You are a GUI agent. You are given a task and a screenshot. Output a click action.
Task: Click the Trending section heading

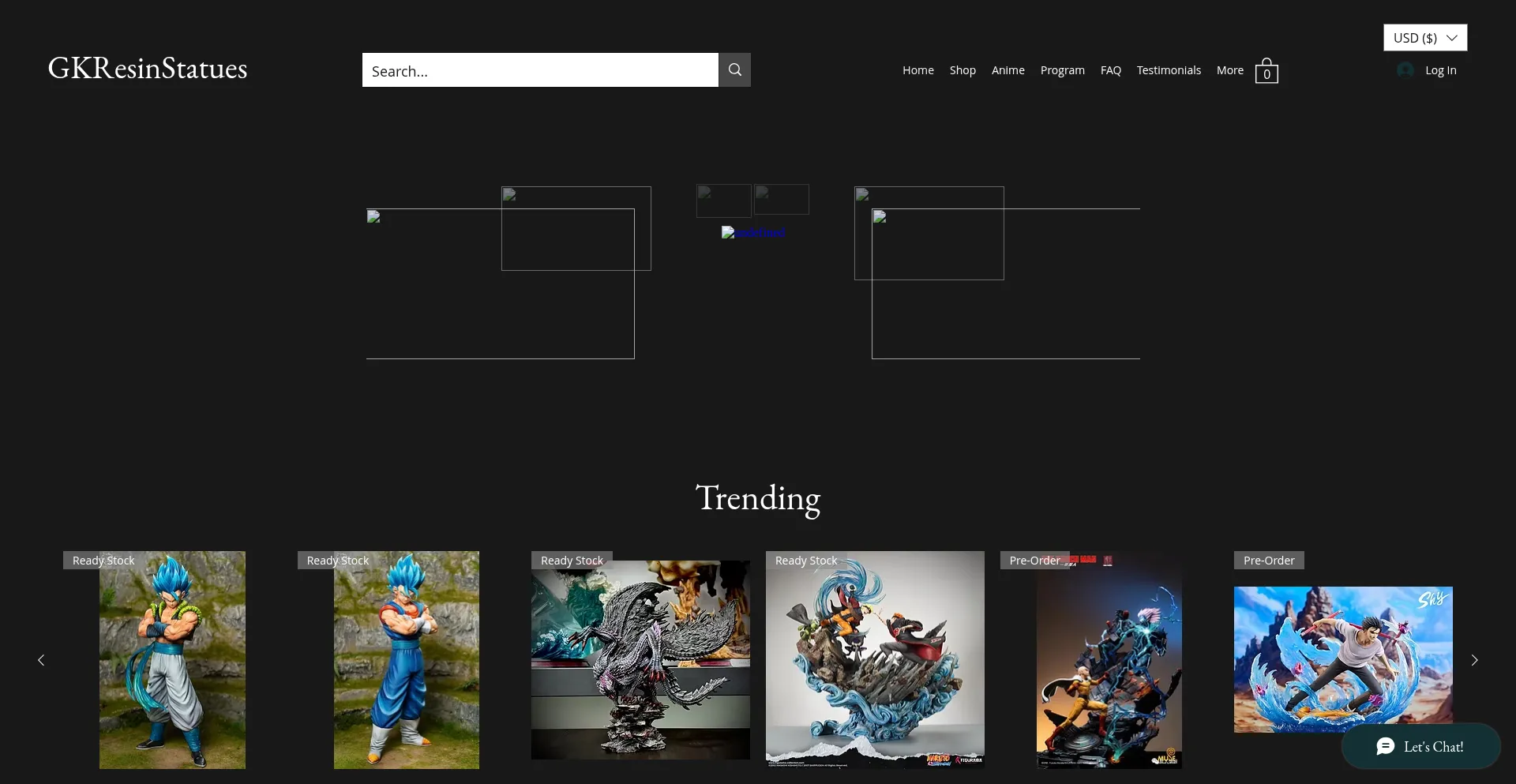pyautogui.click(x=758, y=498)
